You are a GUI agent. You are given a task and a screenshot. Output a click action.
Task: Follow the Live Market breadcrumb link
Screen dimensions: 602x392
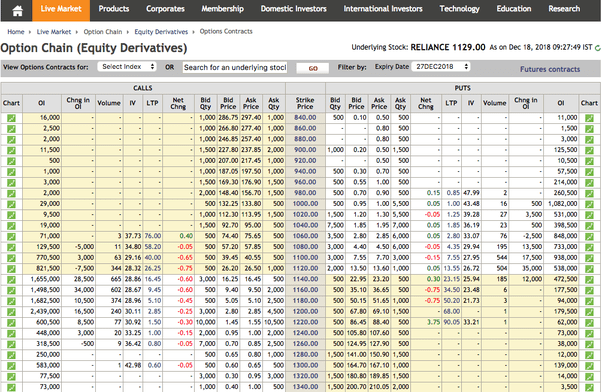tap(54, 32)
